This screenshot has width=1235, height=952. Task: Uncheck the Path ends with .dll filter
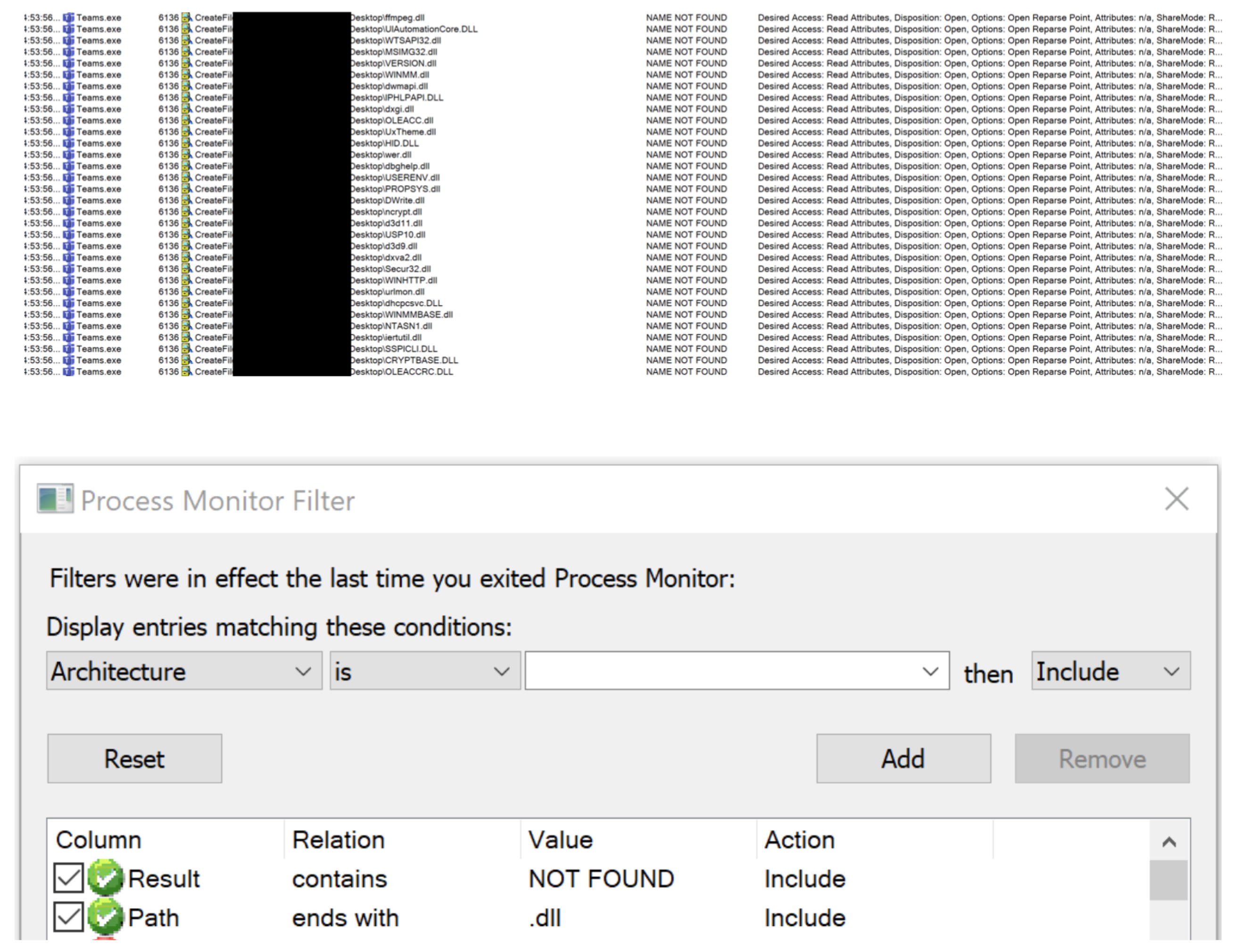pos(68,917)
